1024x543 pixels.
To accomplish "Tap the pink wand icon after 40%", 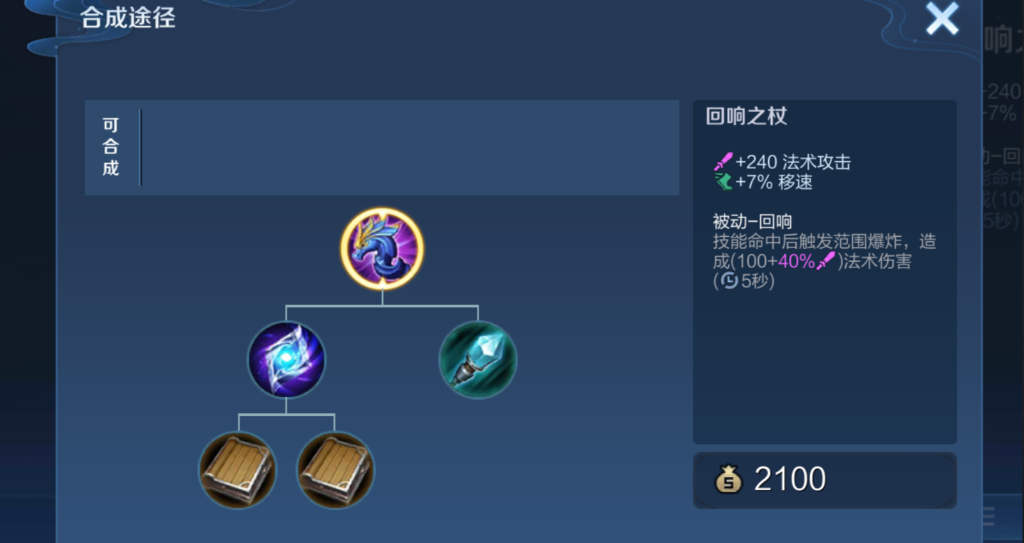I will (x=826, y=261).
